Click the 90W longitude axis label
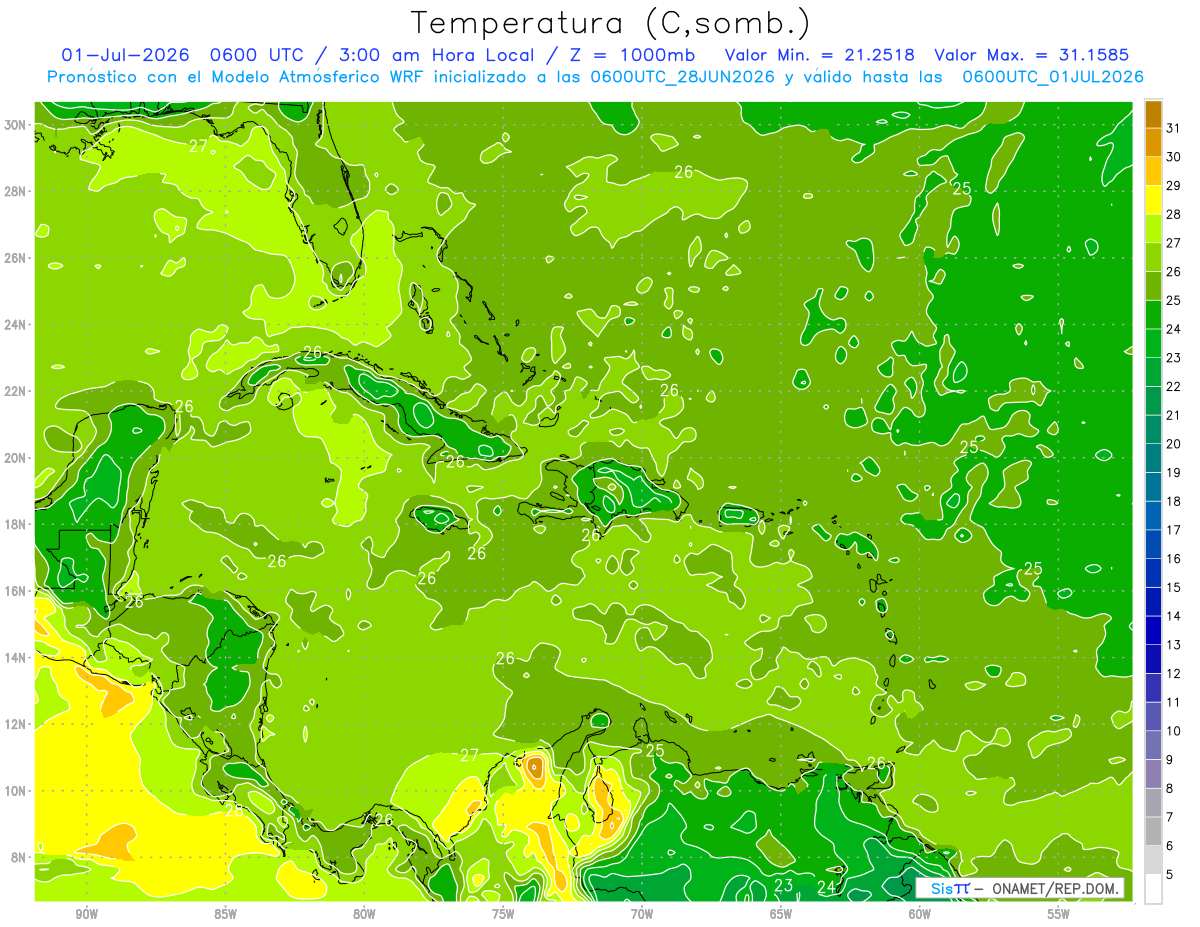 (x=86, y=914)
